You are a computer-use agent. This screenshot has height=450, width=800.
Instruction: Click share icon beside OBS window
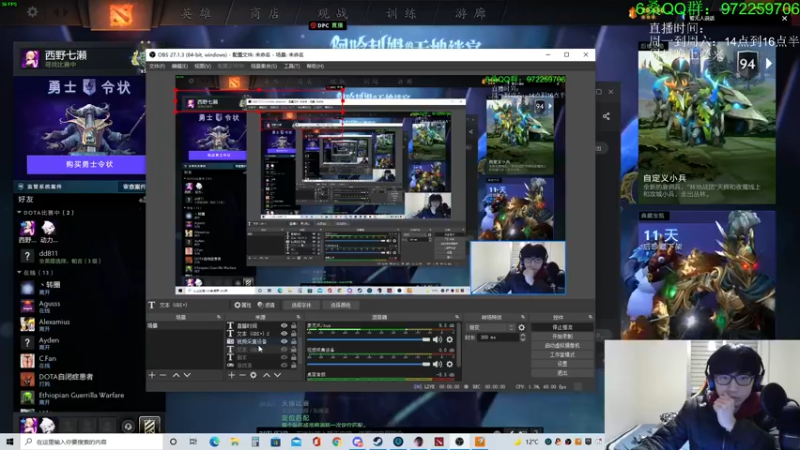tap(606, 116)
